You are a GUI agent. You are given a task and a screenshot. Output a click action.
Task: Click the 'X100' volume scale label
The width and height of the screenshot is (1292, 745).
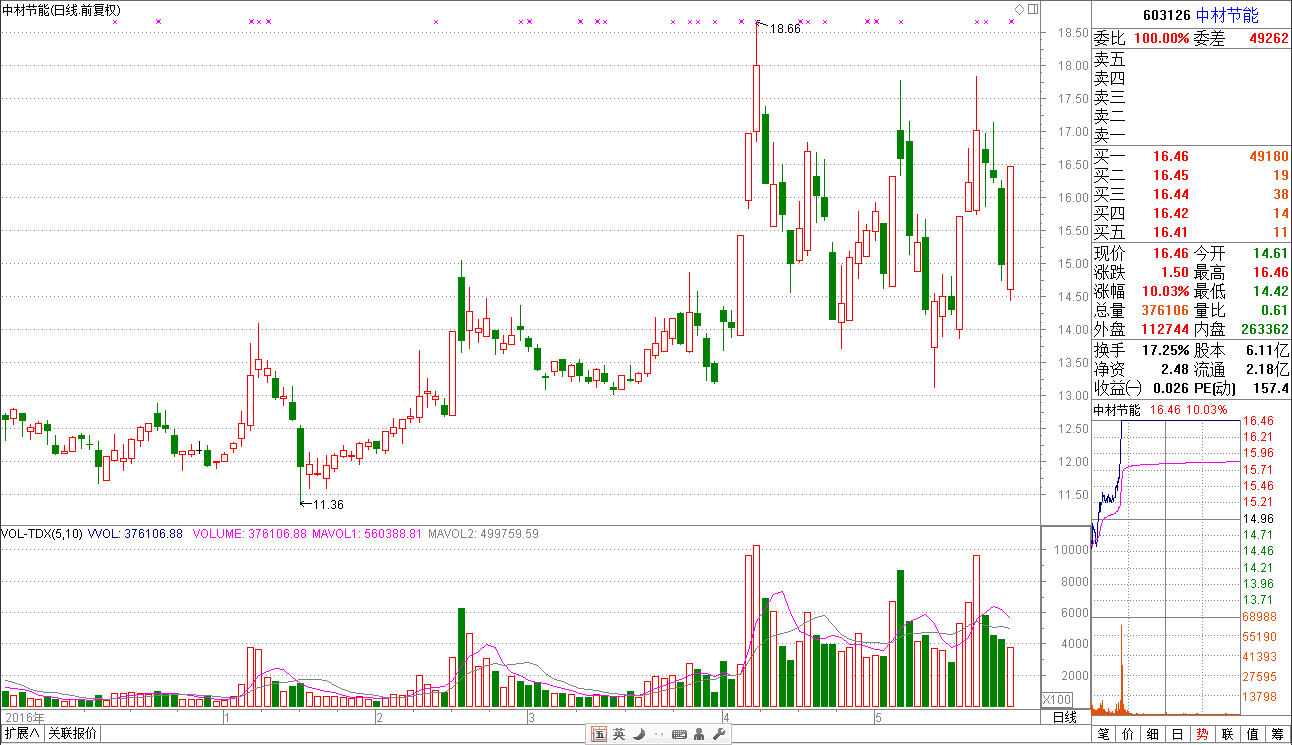(x=1057, y=700)
